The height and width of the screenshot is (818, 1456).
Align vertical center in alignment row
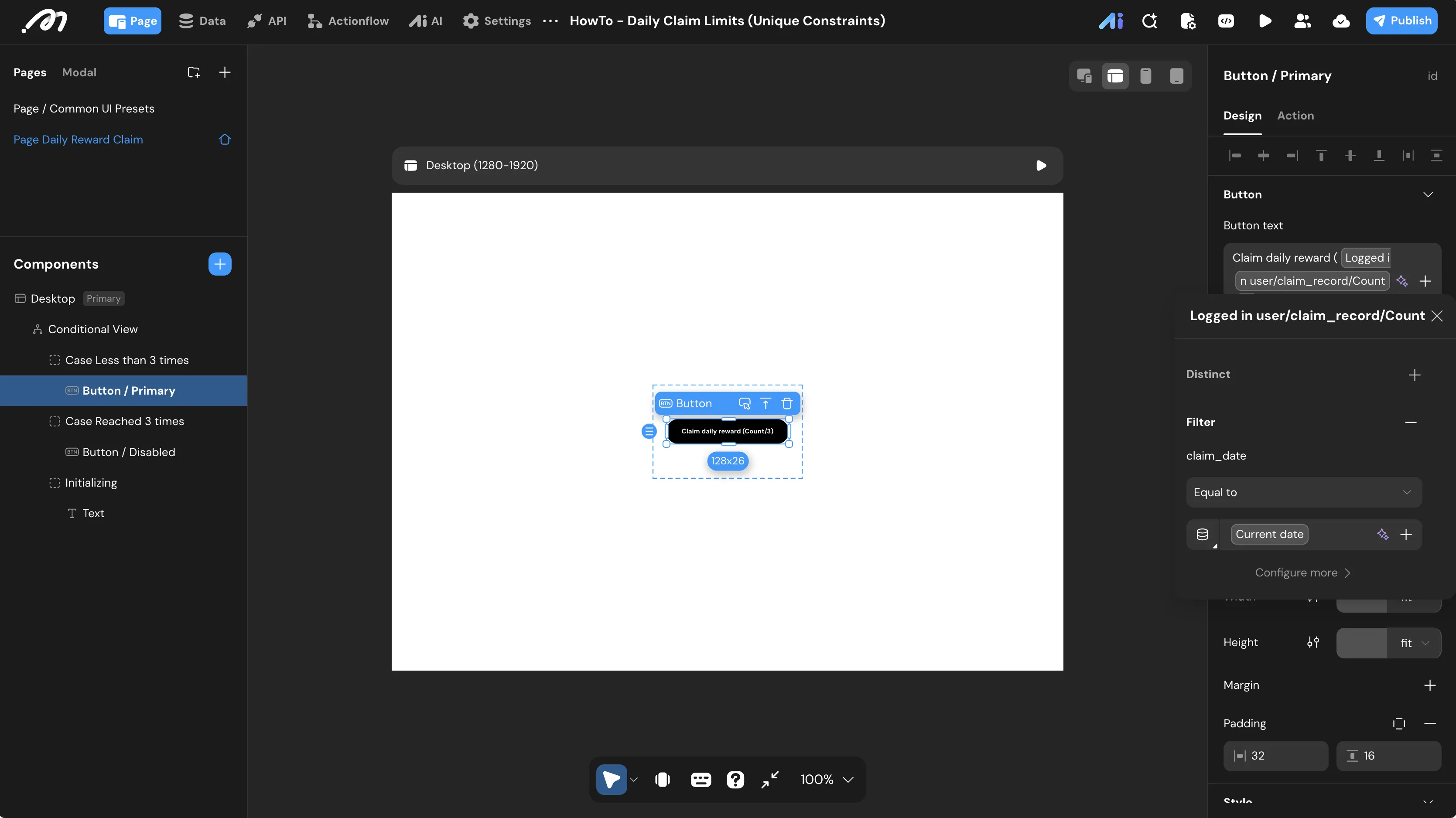point(1350,155)
